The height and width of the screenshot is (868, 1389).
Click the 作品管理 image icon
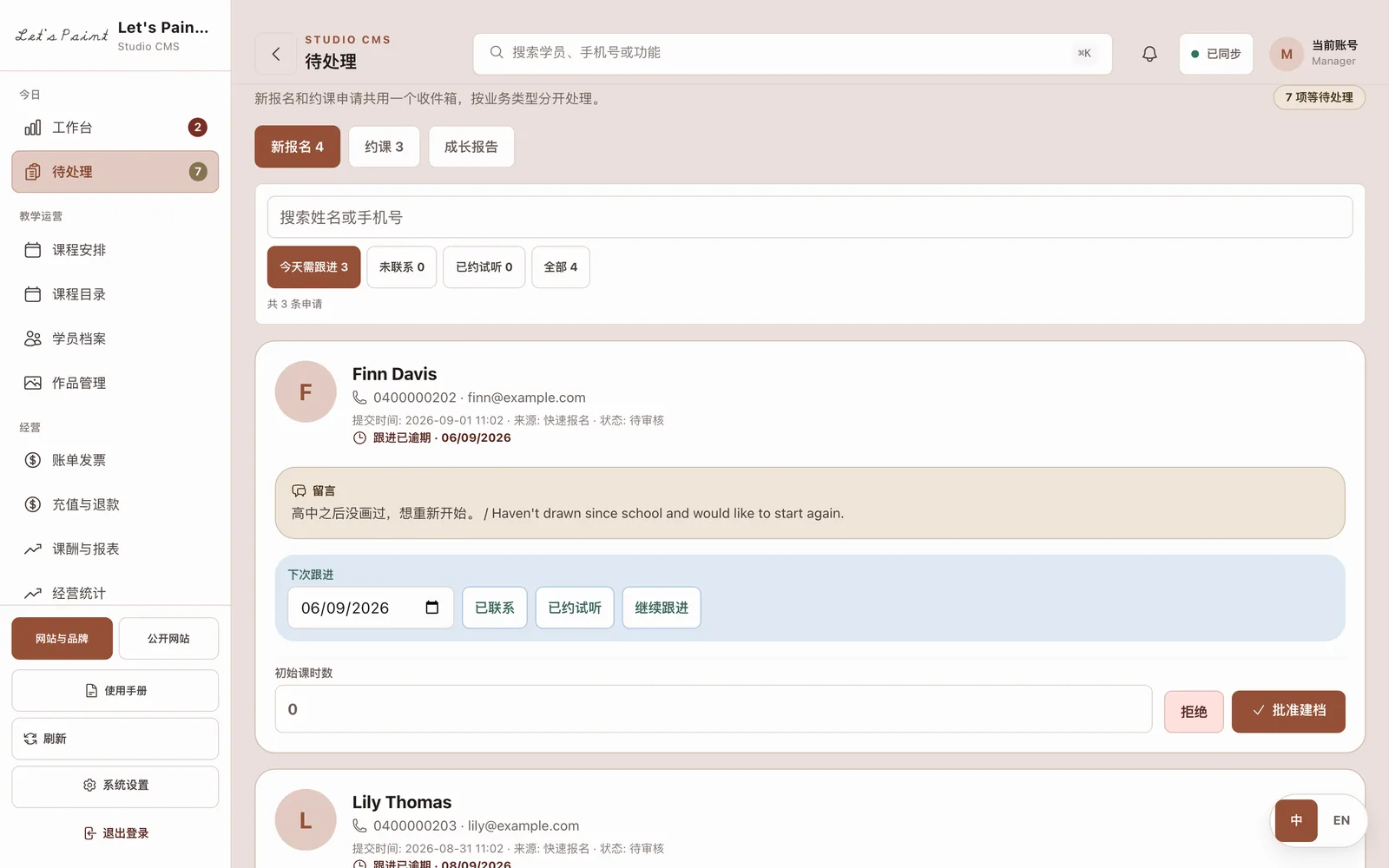point(33,383)
